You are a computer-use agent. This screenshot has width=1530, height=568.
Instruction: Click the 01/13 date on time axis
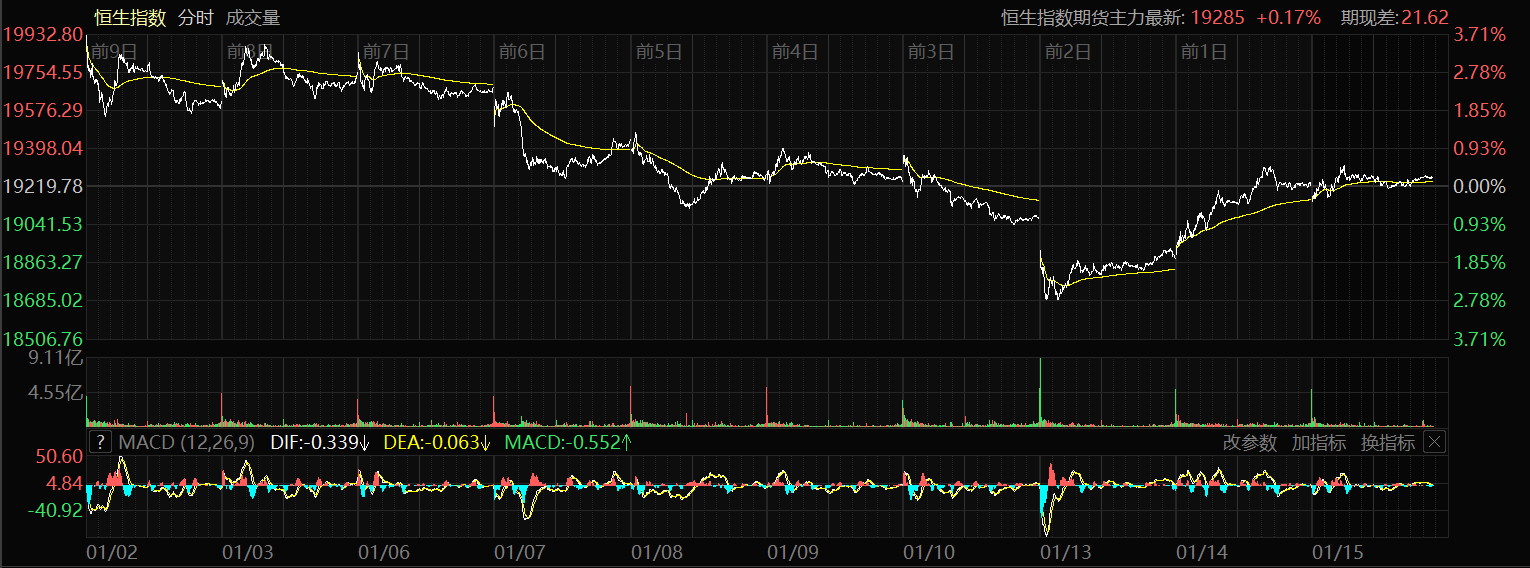point(1066,551)
